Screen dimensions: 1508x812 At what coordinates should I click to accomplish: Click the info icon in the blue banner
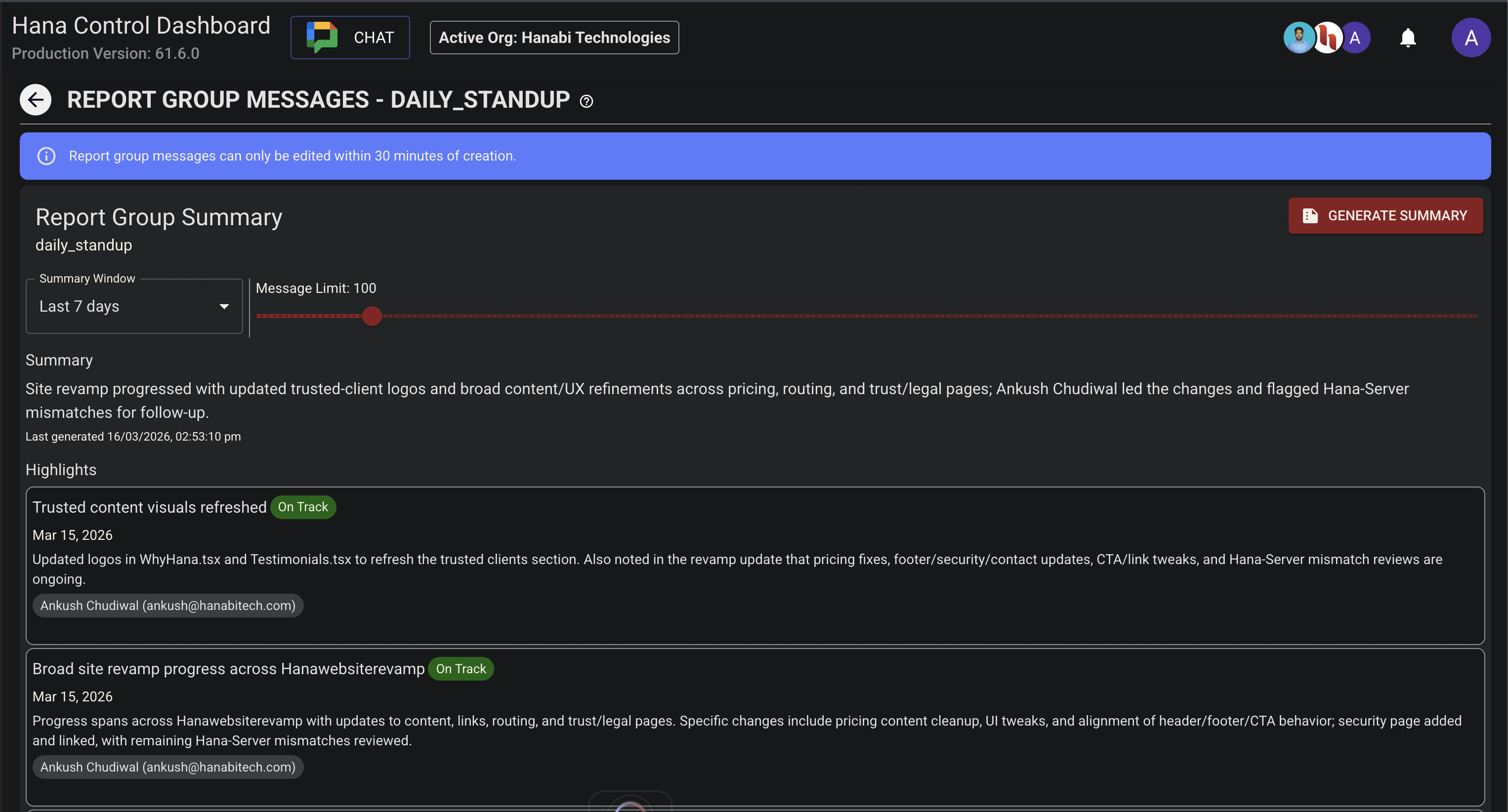point(46,156)
